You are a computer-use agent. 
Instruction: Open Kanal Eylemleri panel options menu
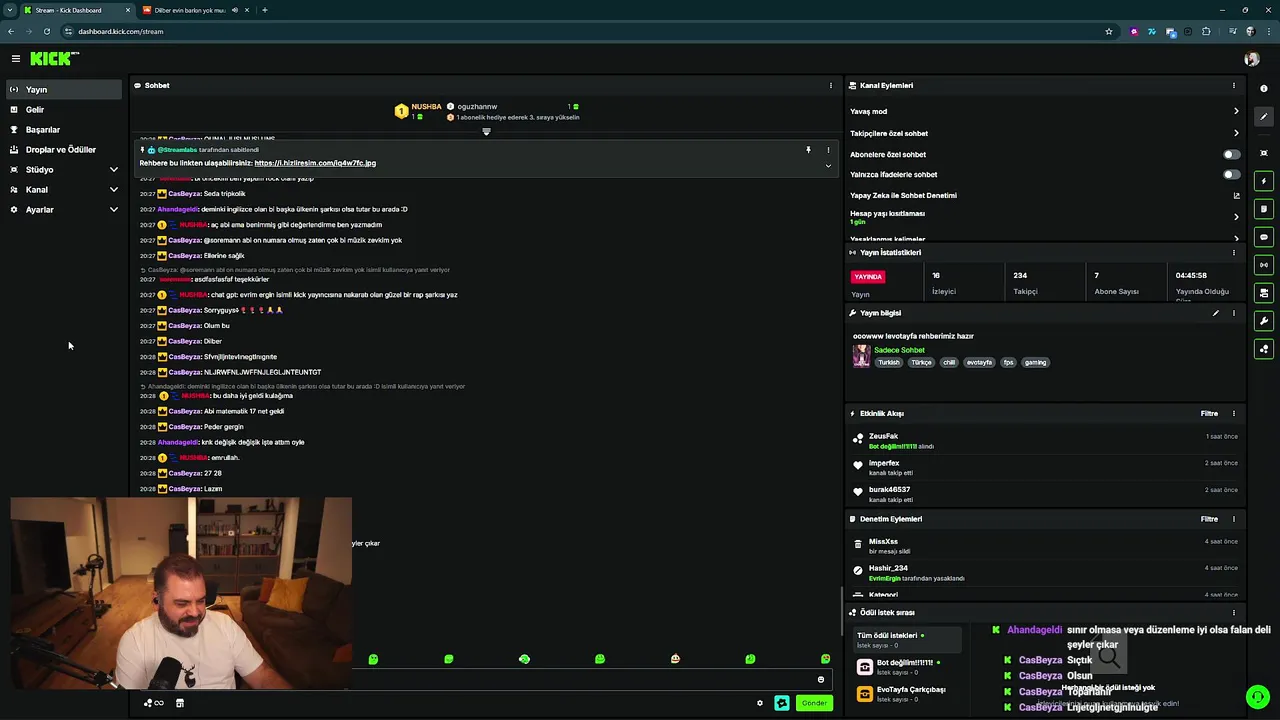tap(1233, 85)
